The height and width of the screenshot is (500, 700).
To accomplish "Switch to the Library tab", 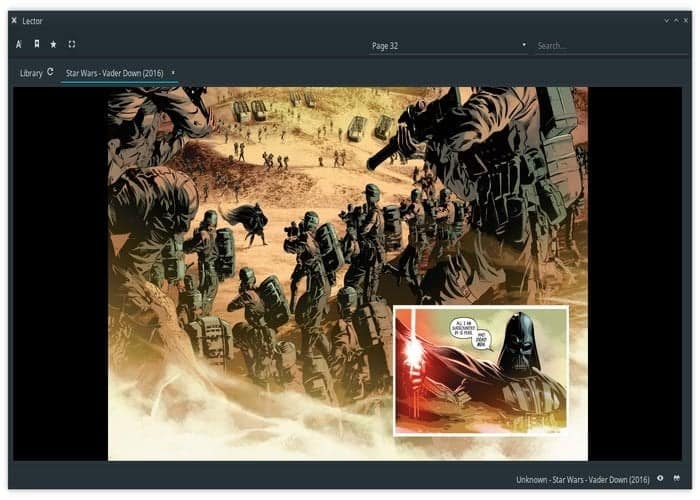I will click(31, 73).
